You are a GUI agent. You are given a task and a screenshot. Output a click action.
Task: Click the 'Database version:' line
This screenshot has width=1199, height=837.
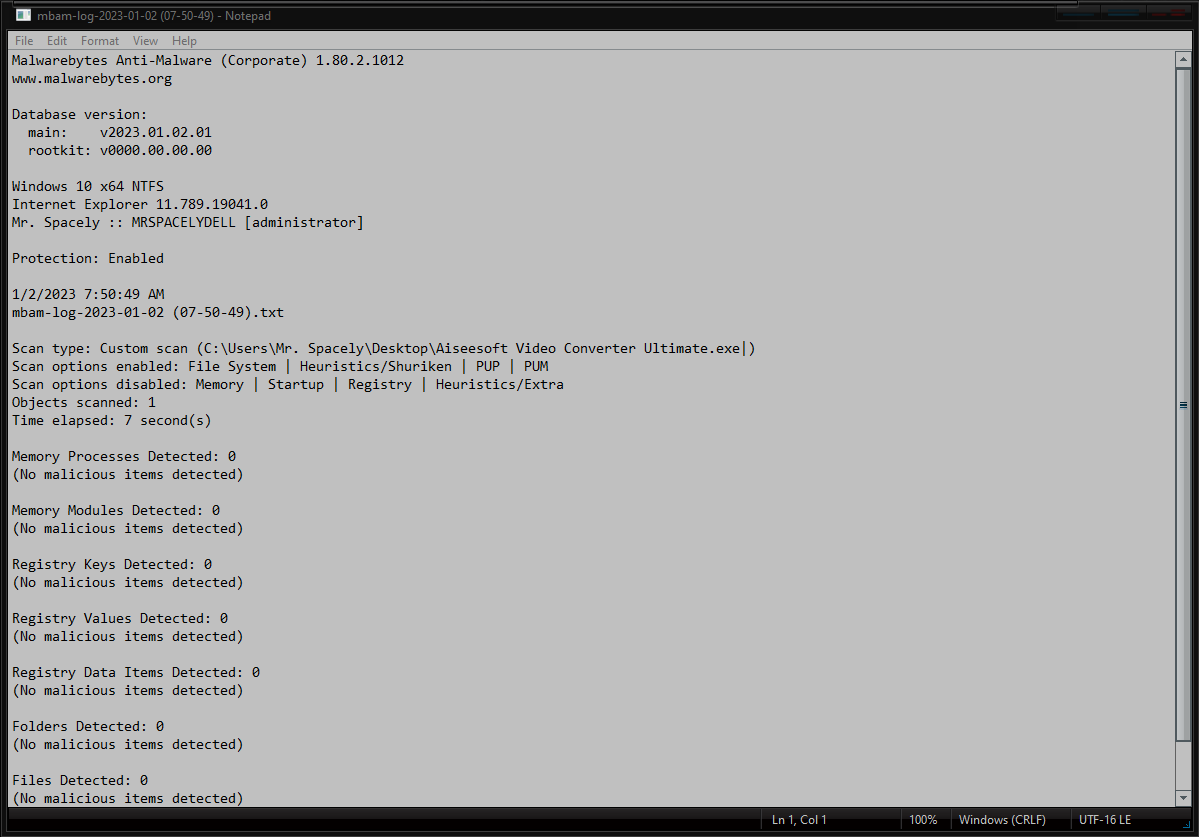point(79,115)
